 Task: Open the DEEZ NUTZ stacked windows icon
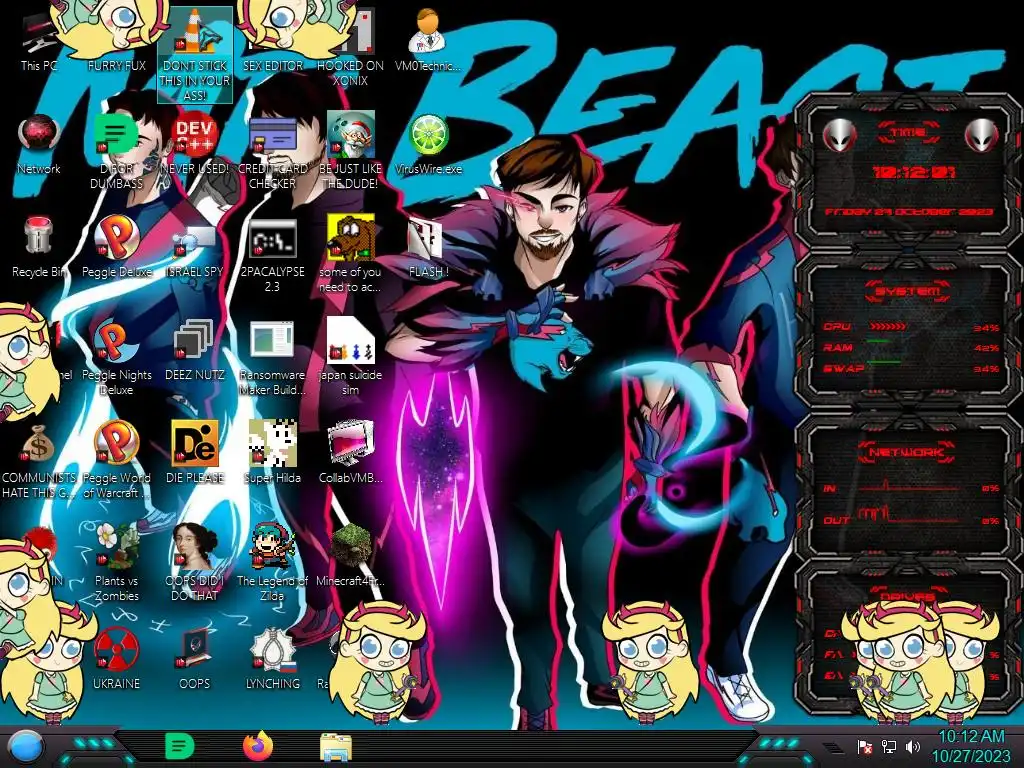(195, 351)
